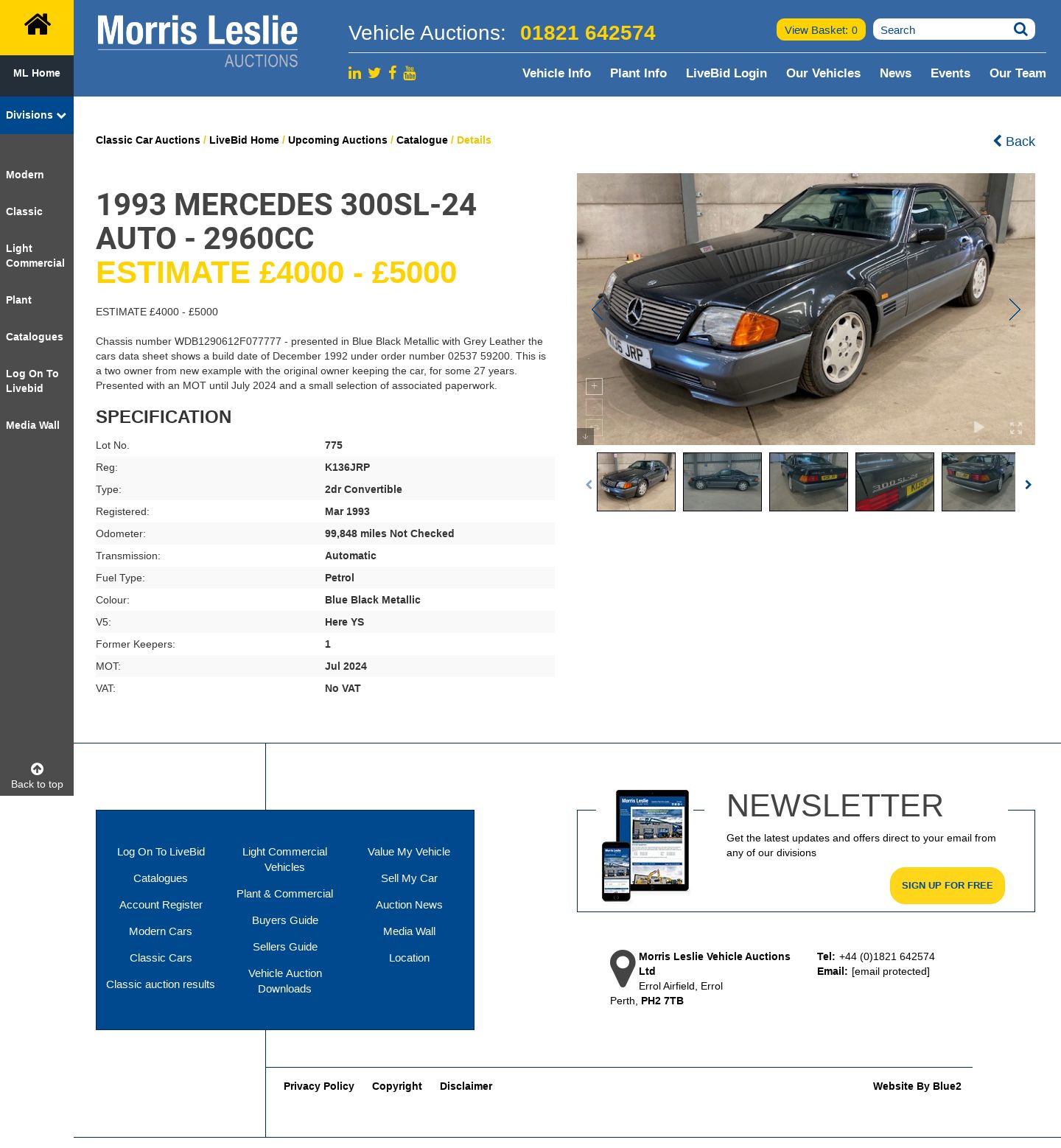Go to LiveBid Home breadcrumb

(244, 140)
